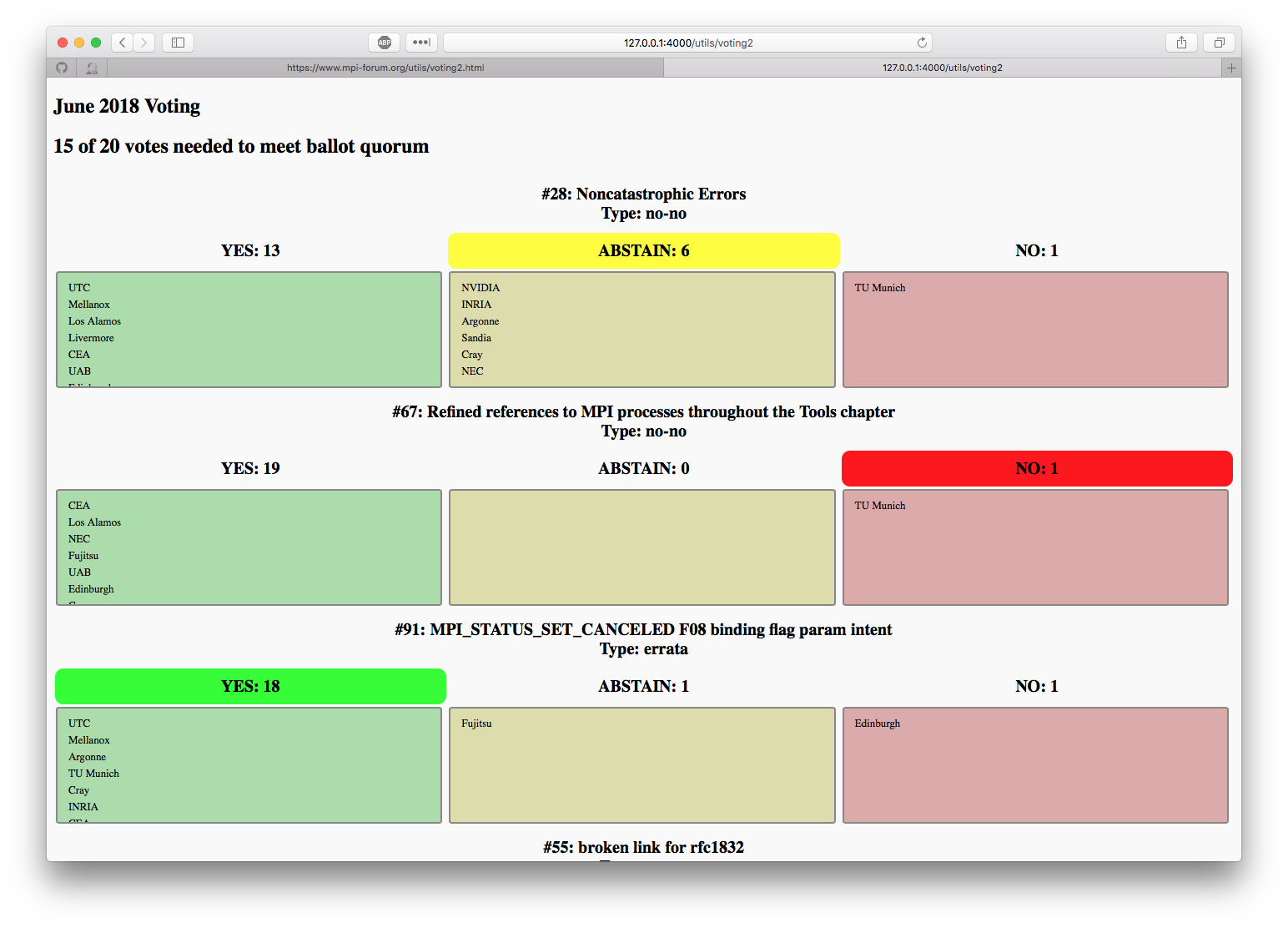
Task: Open the Share menu icon
Action: coord(1181,43)
